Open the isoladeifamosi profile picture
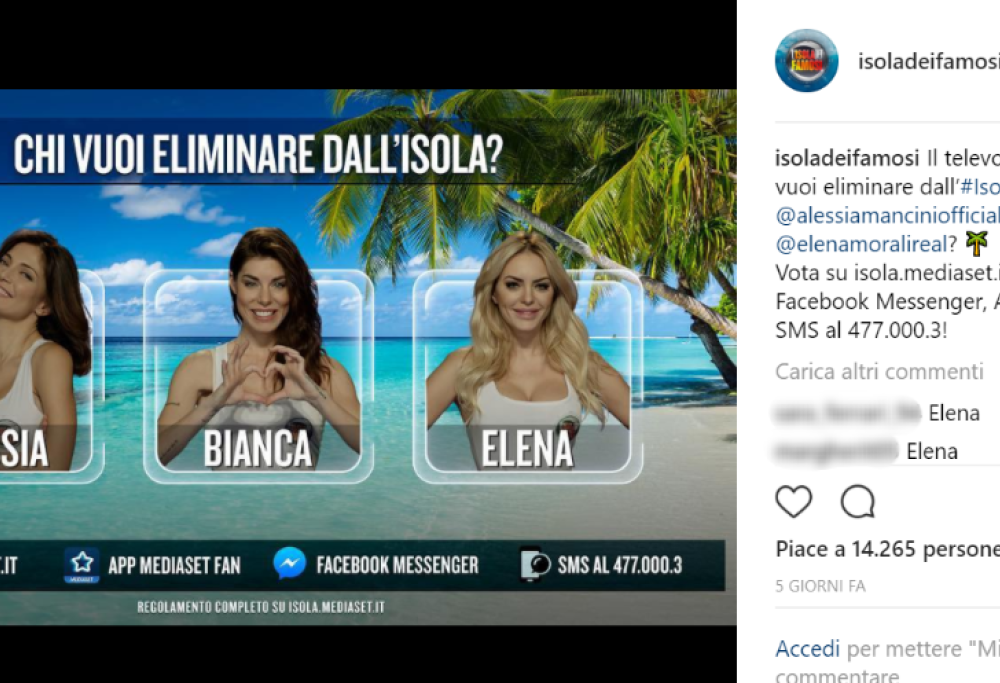The image size is (1000, 683). [x=806, y=61]
